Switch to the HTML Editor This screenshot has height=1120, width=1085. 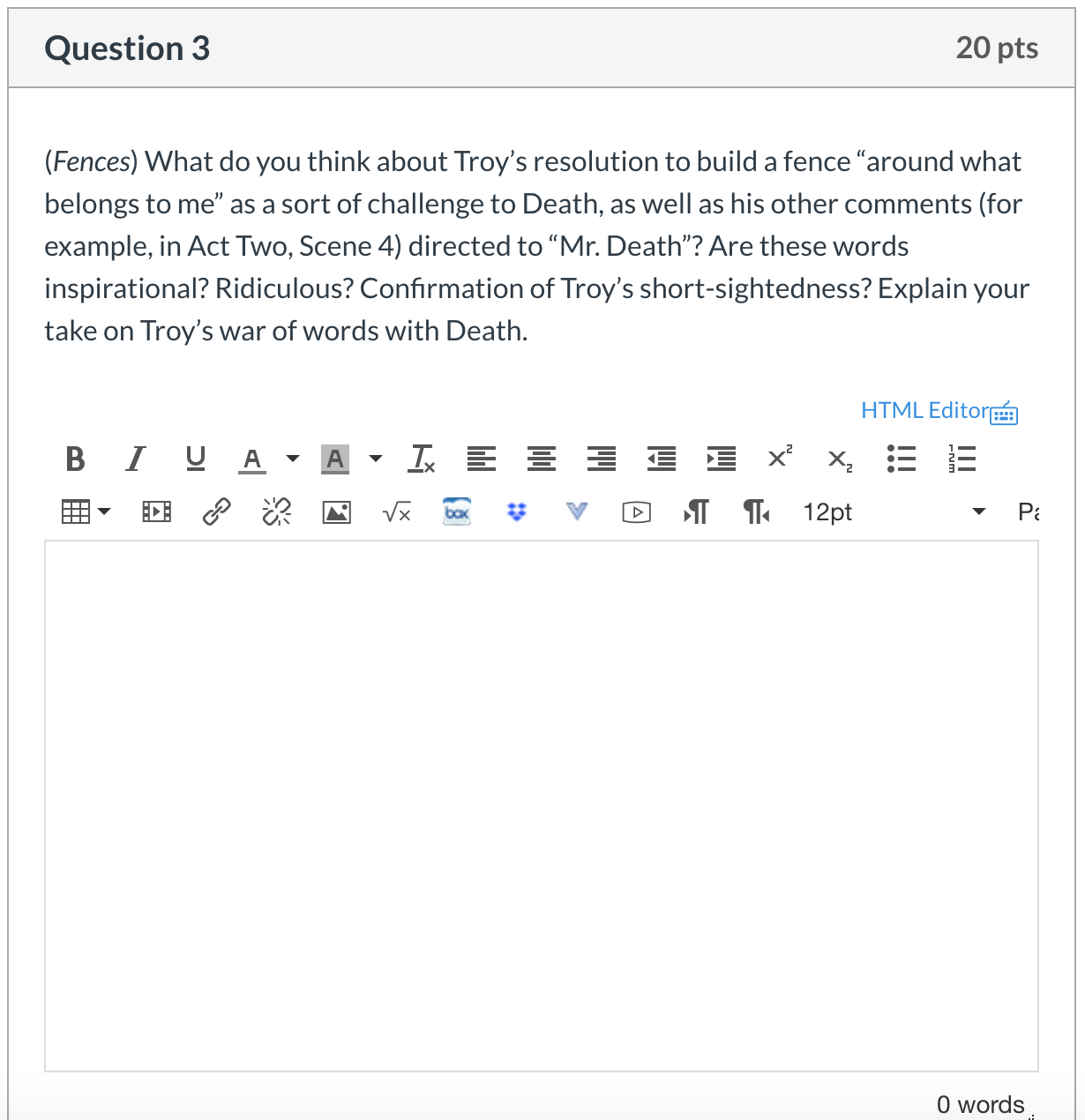click(x=939, y=411)
